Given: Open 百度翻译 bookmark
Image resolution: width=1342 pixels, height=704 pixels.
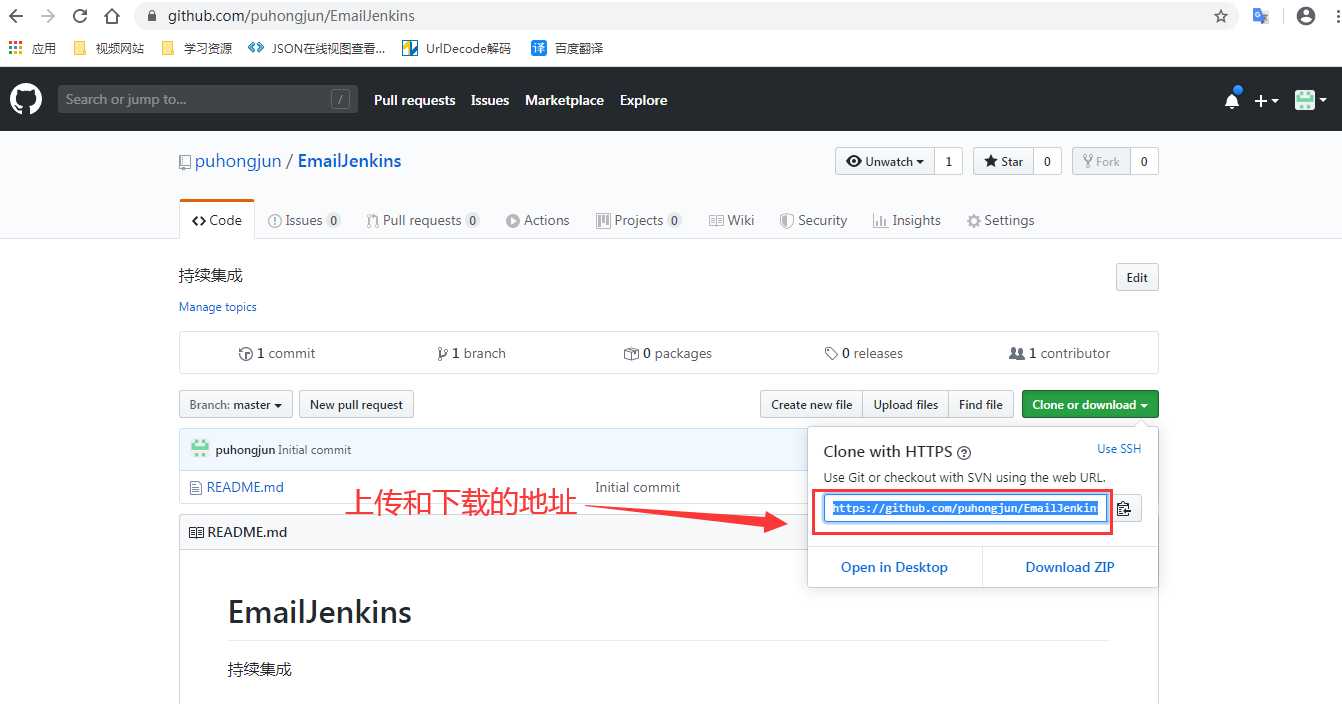Looking at the screenshot, I should [x=567, y=48].
